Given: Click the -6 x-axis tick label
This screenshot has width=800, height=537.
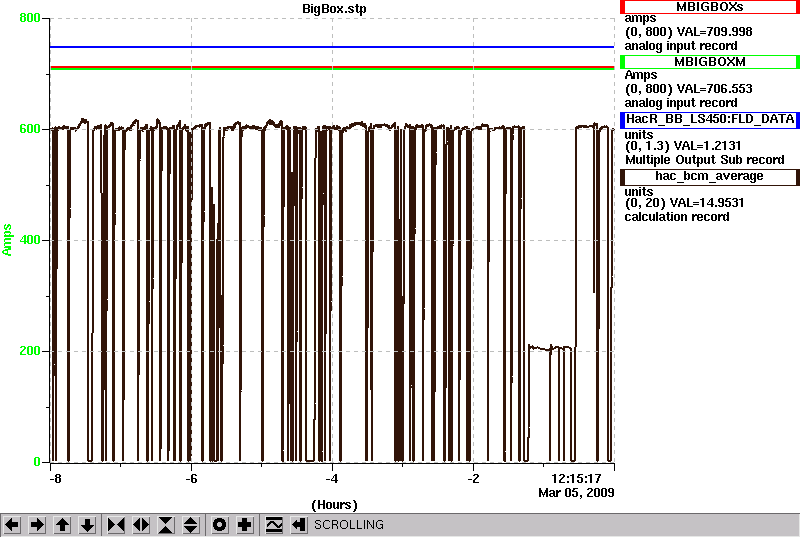Looking at the screenshot, I should tap(191, 479).
